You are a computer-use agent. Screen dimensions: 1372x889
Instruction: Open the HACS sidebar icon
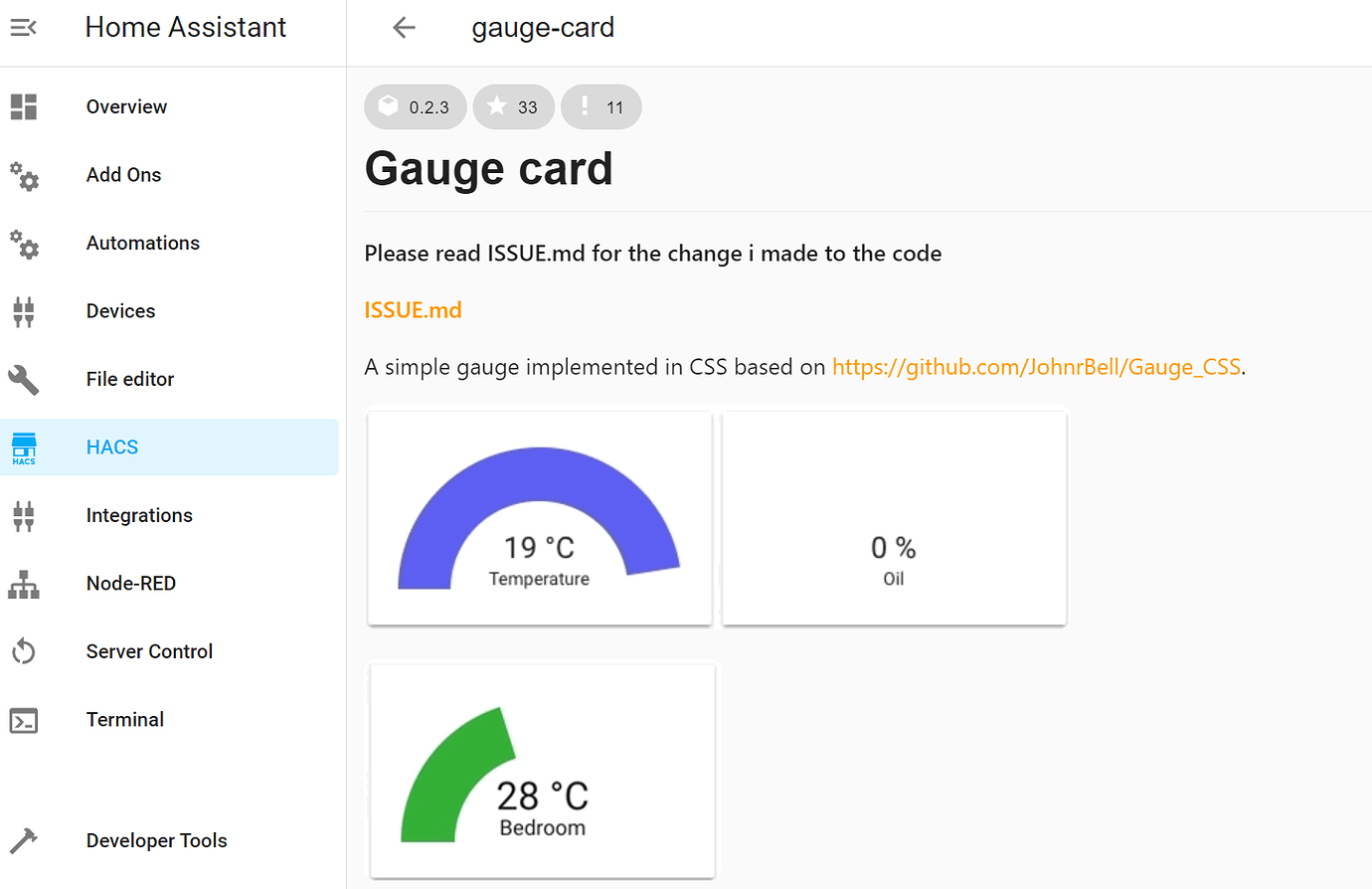(x=23, y=446)
